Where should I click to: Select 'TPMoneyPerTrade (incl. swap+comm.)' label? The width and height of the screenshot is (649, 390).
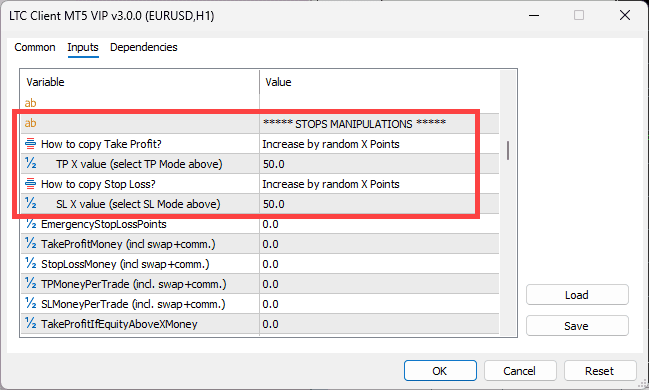134,284
